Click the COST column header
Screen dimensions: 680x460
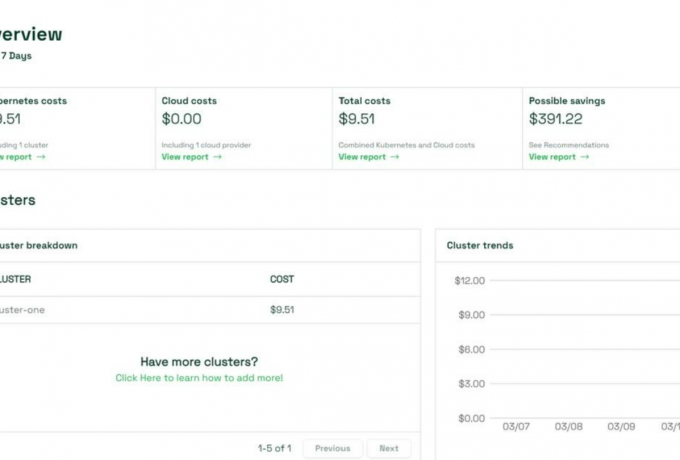[x=282, y=279]
